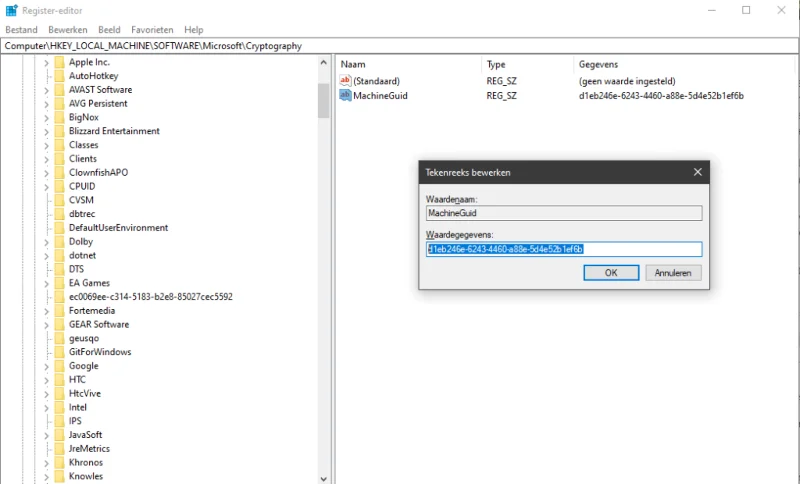Click the Apple Inc. folder icon
The width and height of the screenshot is (800, 484).
coord(60,62)
